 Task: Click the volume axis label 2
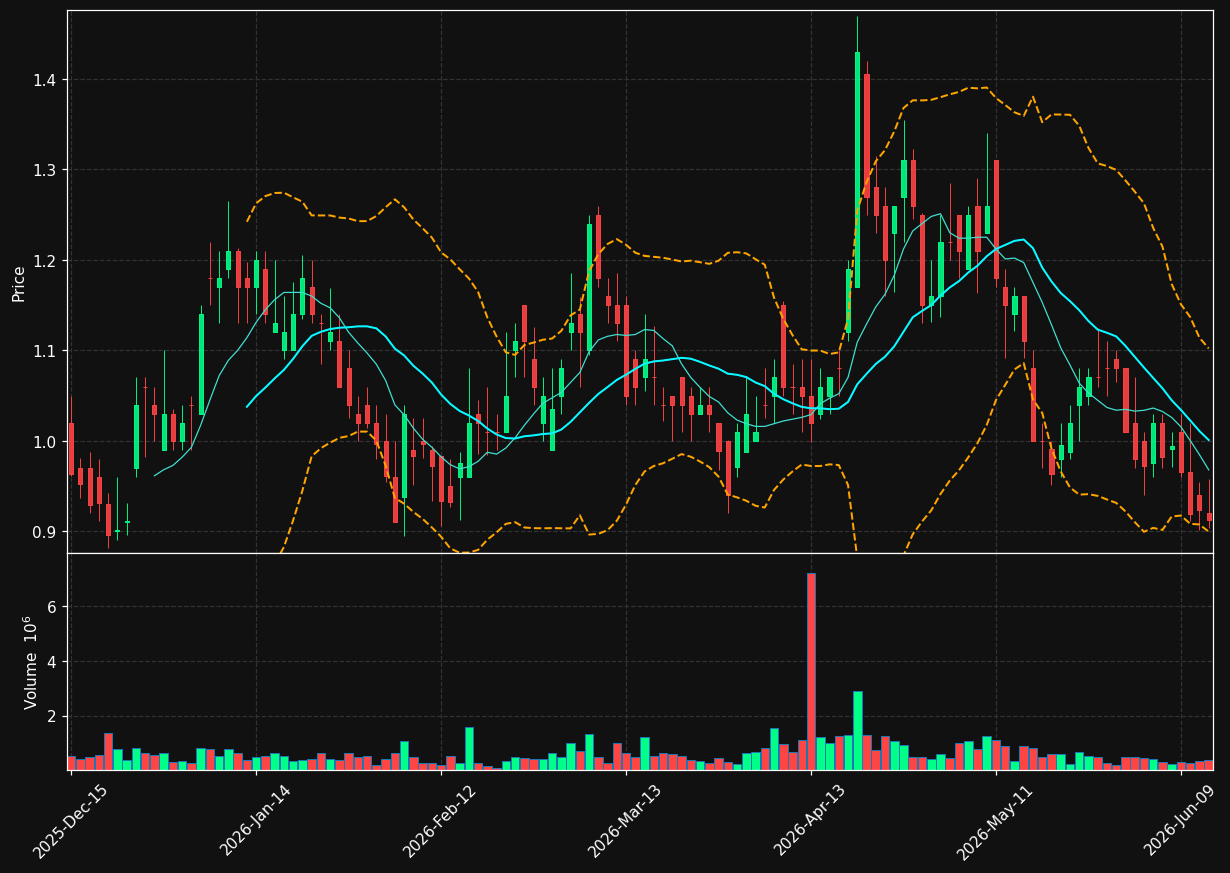tap(53, 717)
